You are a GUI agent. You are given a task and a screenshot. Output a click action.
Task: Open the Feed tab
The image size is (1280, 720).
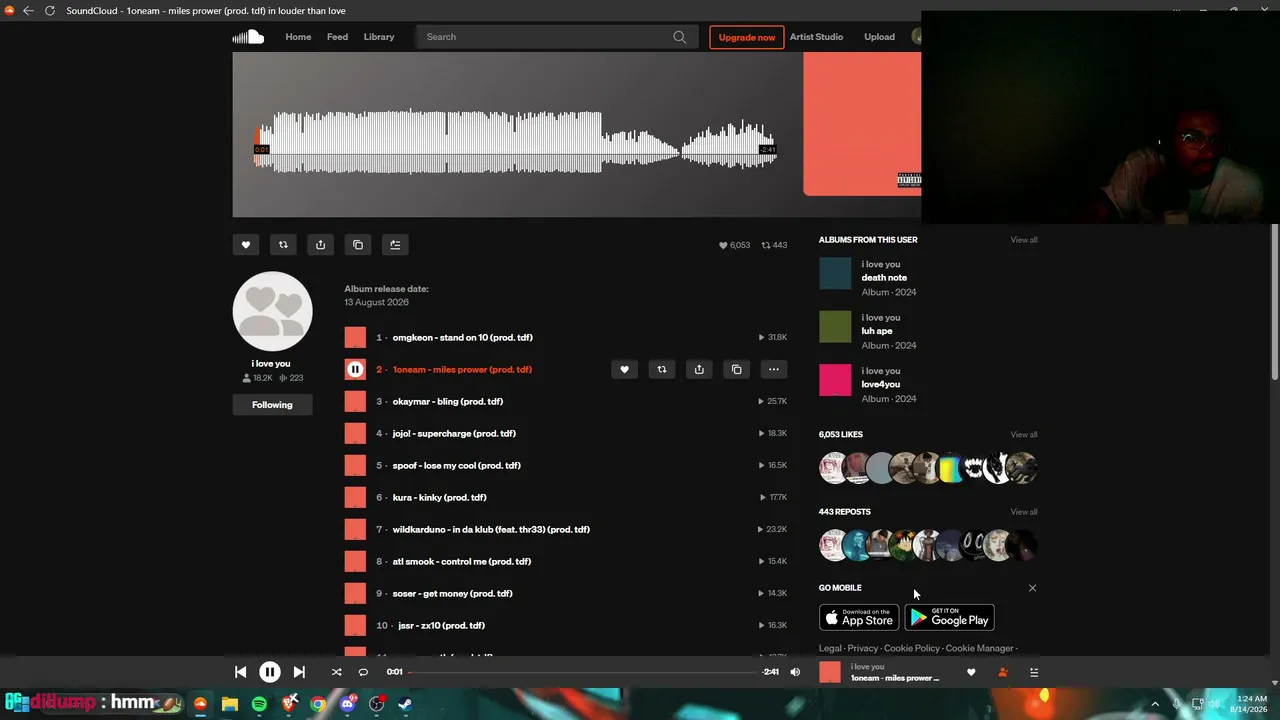(x=338, y=37)
